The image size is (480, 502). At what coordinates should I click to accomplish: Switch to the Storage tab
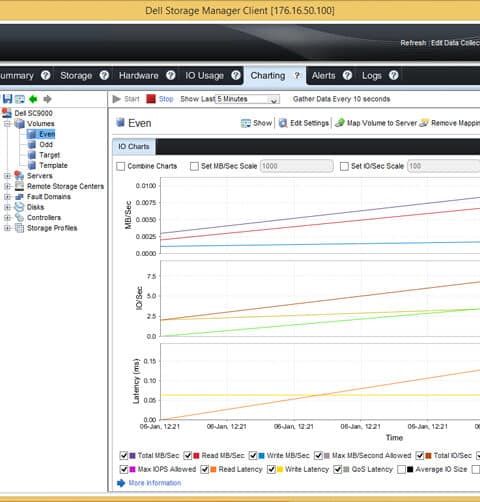coord(76,76)
